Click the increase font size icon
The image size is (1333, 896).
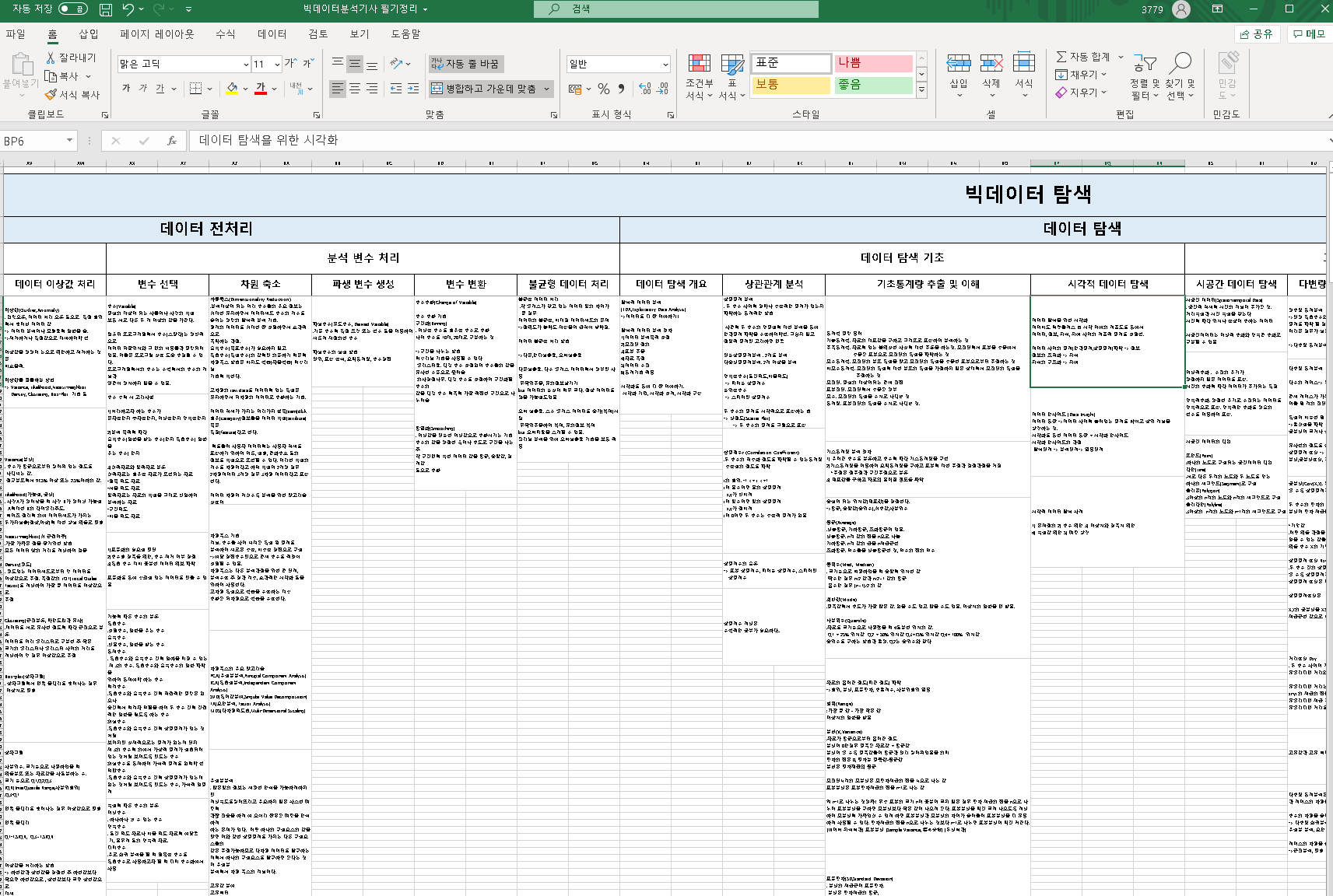[290, 63]
